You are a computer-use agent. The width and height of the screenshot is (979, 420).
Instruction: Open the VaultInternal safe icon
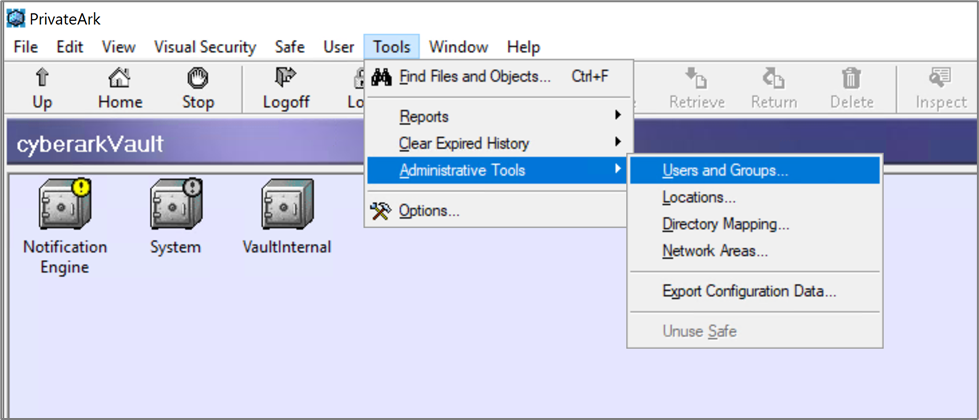pyautogui.click(x=286, y=207)
